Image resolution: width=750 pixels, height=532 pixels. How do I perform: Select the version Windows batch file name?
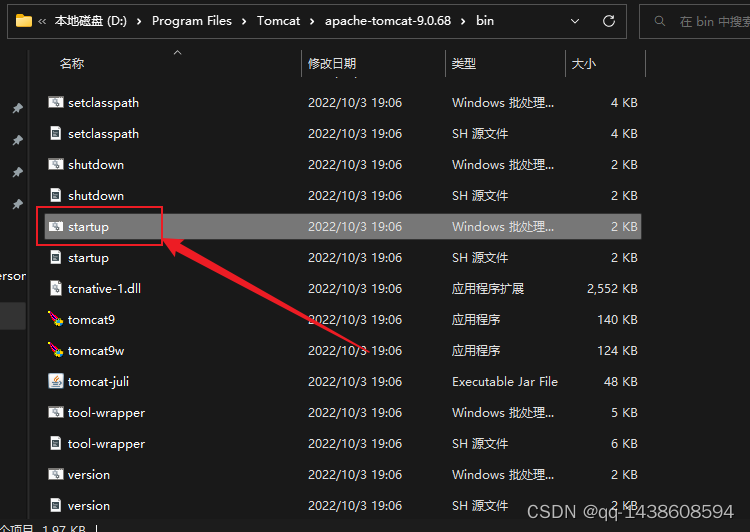pyautogui.click(x=89, y=475)
